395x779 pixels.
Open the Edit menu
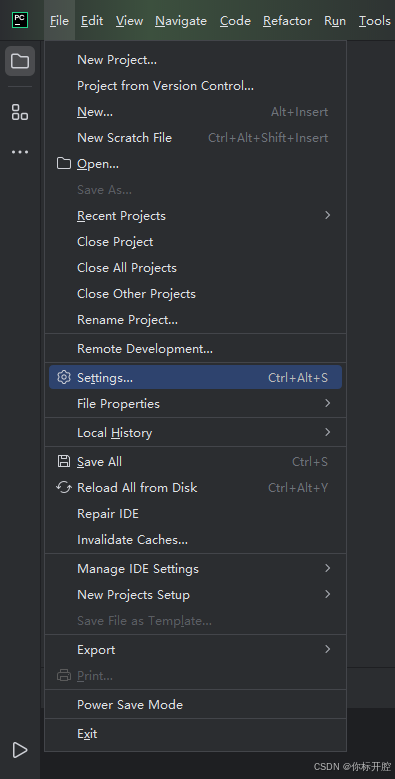(x=92, y=20)
